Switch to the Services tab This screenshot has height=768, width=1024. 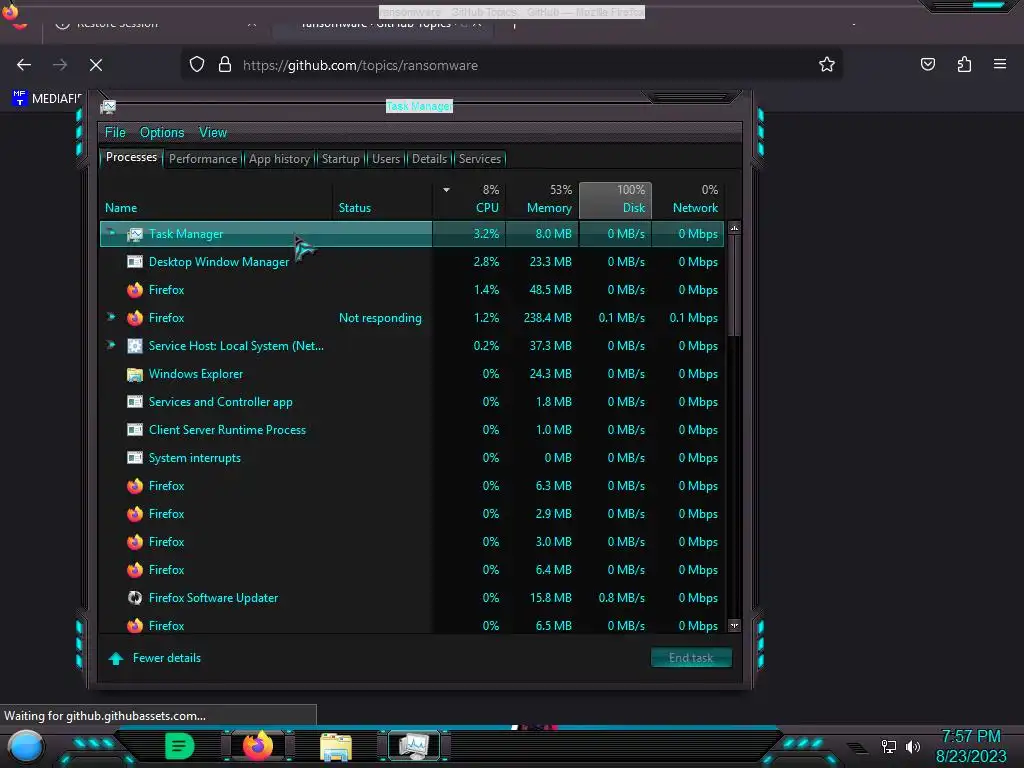point(480,159)
